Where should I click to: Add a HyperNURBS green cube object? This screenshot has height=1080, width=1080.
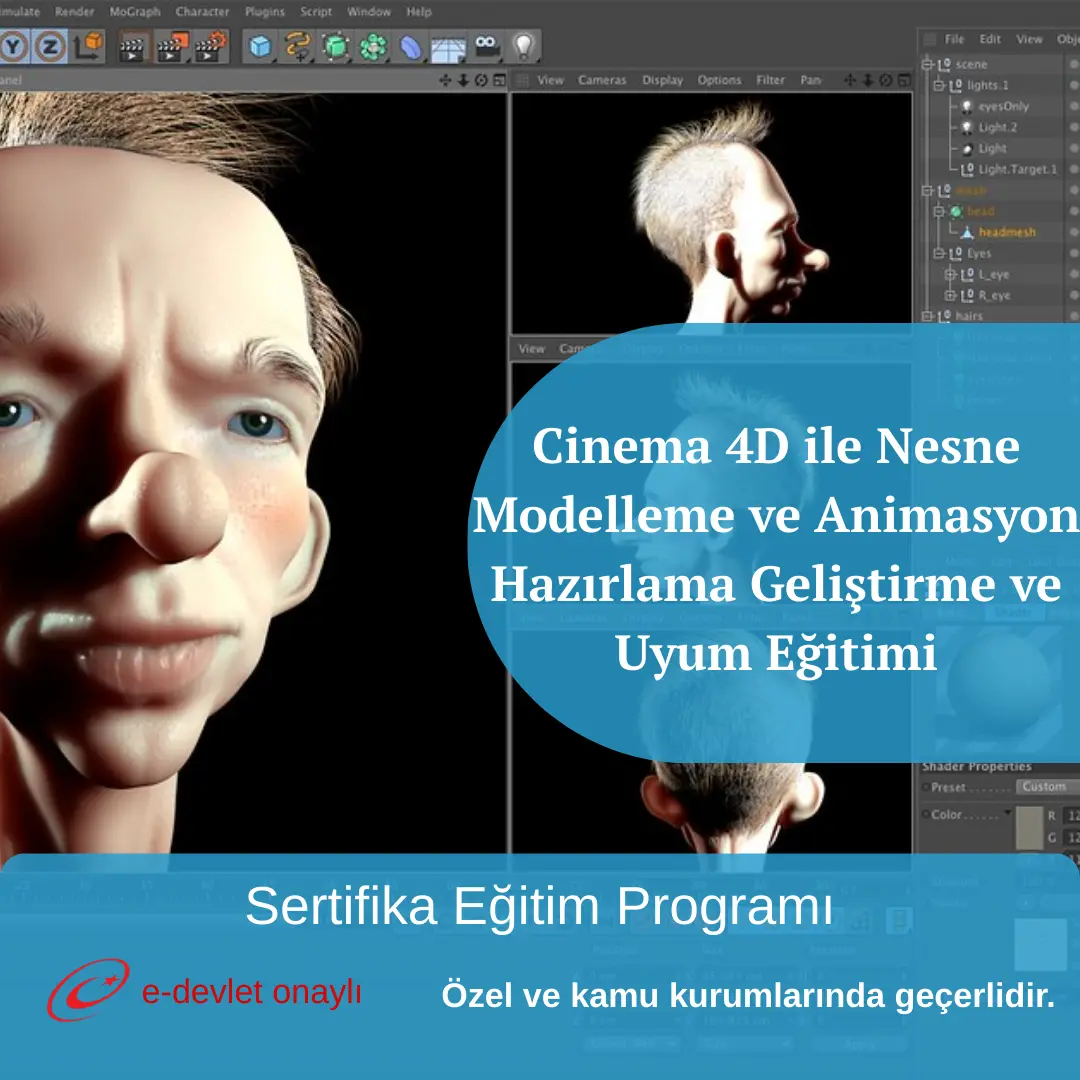pos(335,47)
